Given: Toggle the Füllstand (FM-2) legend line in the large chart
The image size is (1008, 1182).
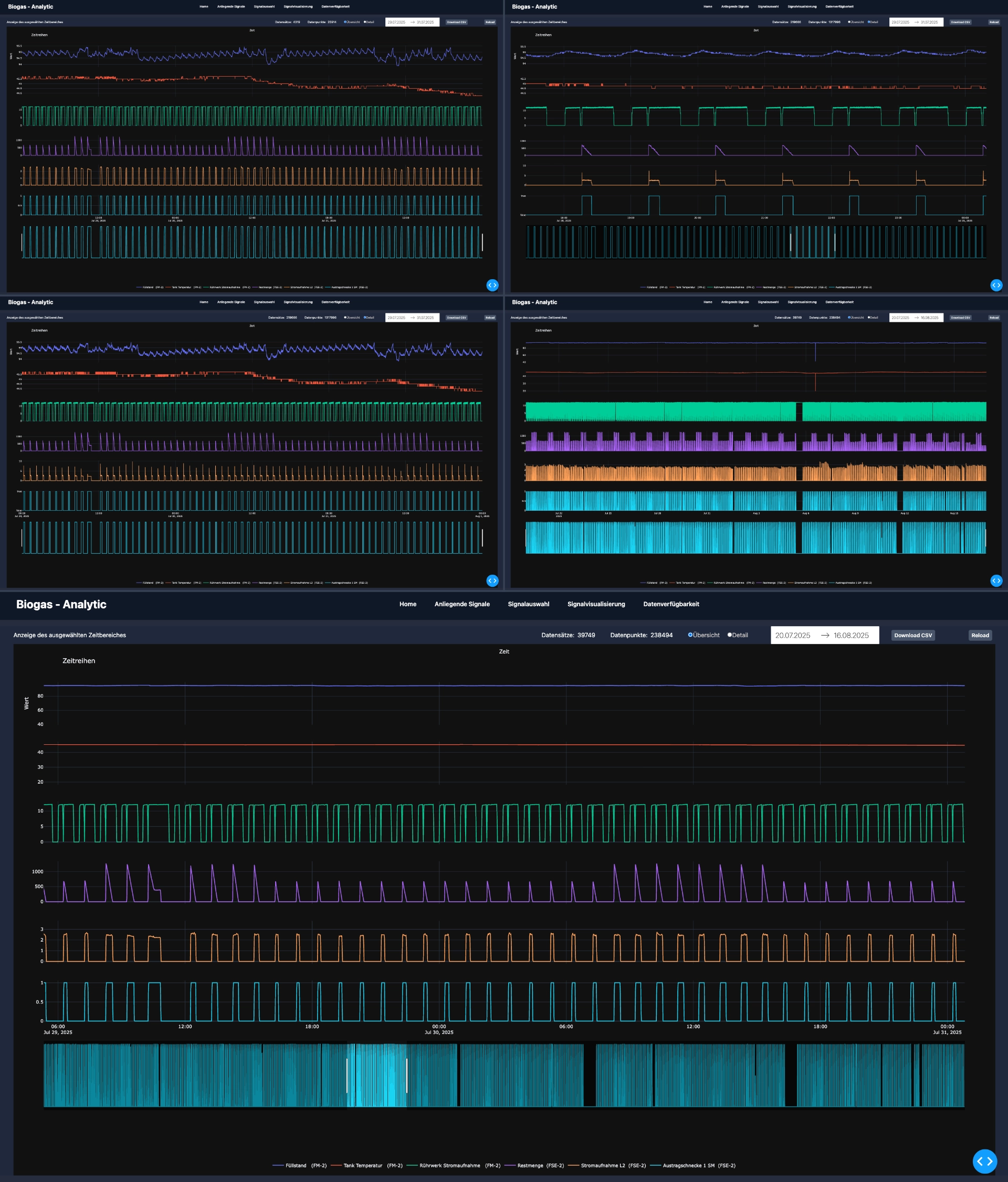Looking at the screenshot, I should click(296, 1165).
